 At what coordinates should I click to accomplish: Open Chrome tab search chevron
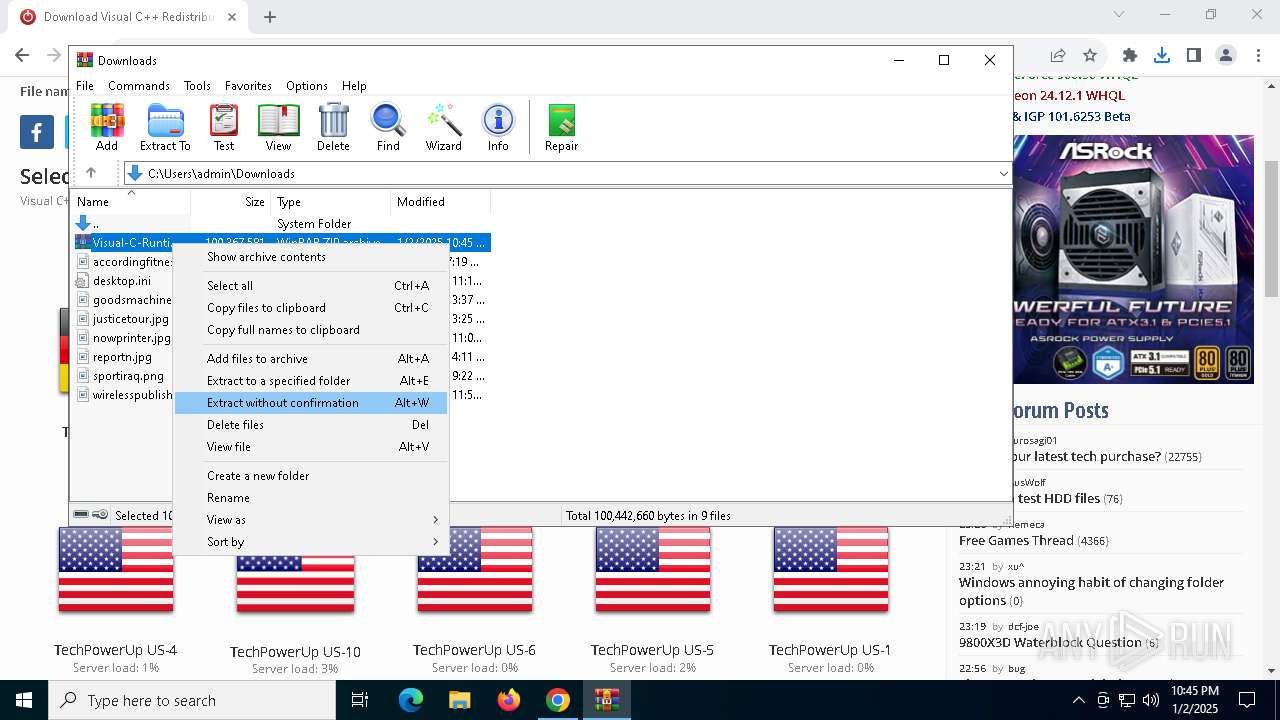coord(1119,15)
